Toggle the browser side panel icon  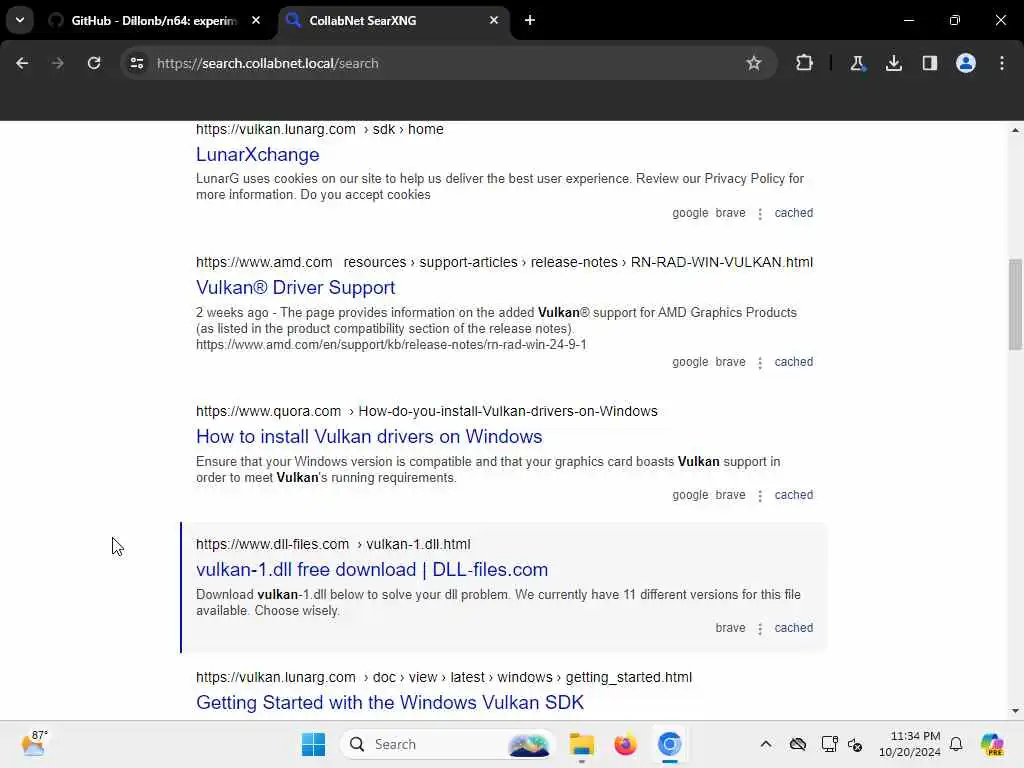tap(930, 63)
